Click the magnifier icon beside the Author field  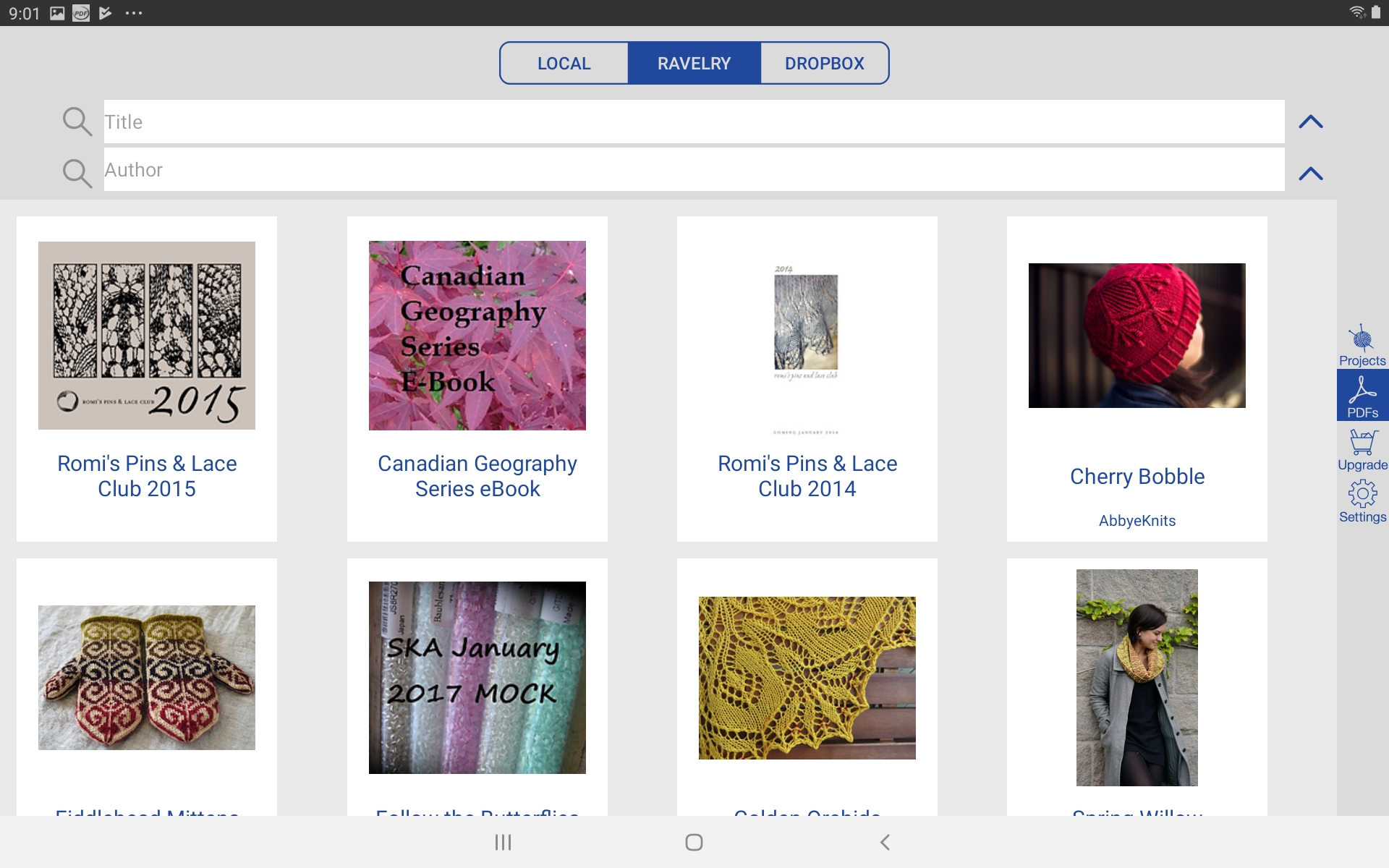pyautogui.click(x=77, y=172)
